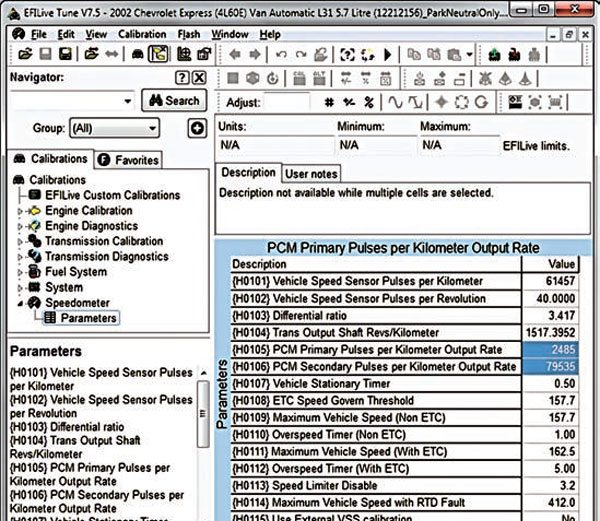The height and width of the screenshot is (521, 600).
Task: Select Parameters under Speedometer in the tree
Action: (81, 318)
